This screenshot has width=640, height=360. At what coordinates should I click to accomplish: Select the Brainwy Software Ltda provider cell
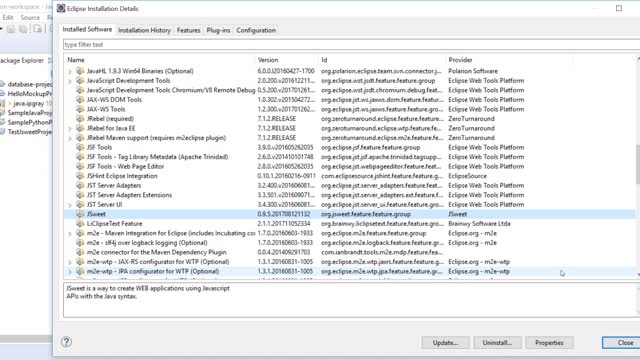tap(479, 224)
